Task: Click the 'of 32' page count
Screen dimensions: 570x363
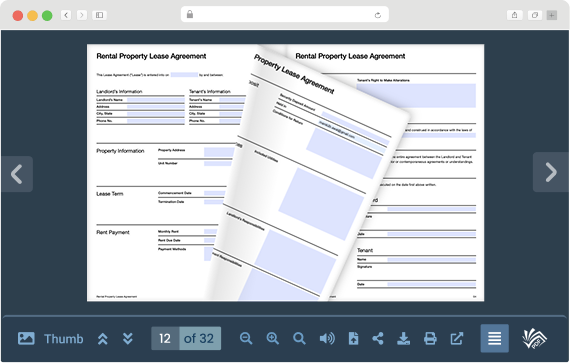Action: [x=199, y=338]
